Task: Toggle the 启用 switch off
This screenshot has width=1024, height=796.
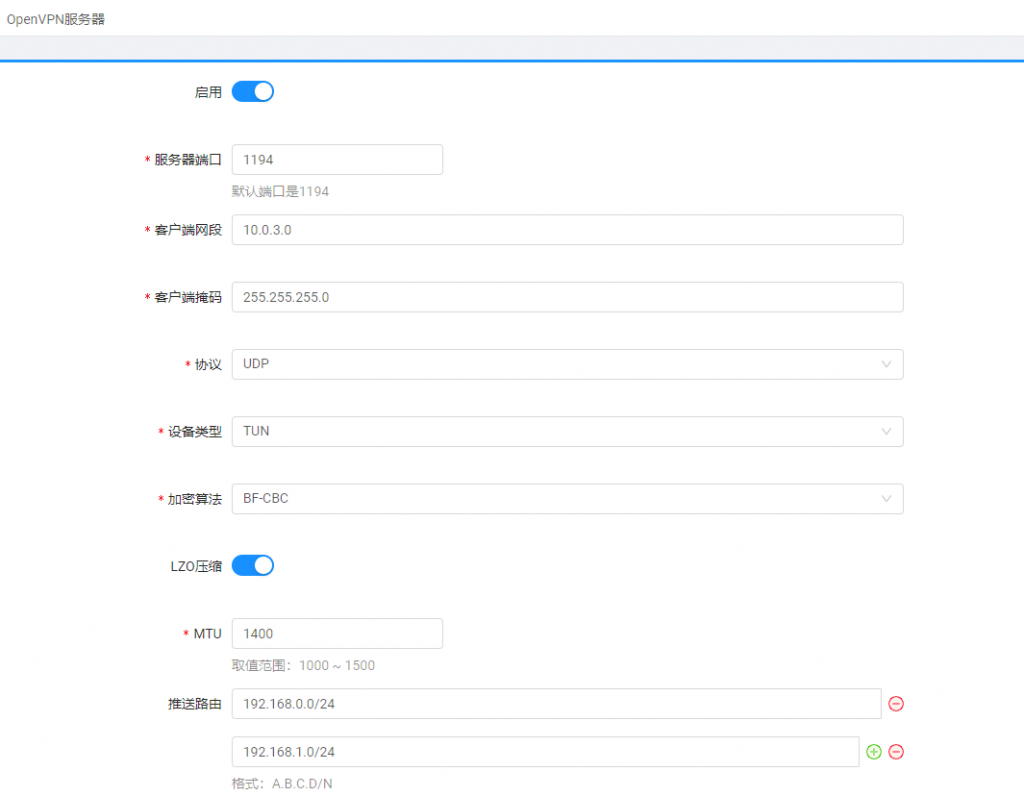Action: [x=252, y=92]
